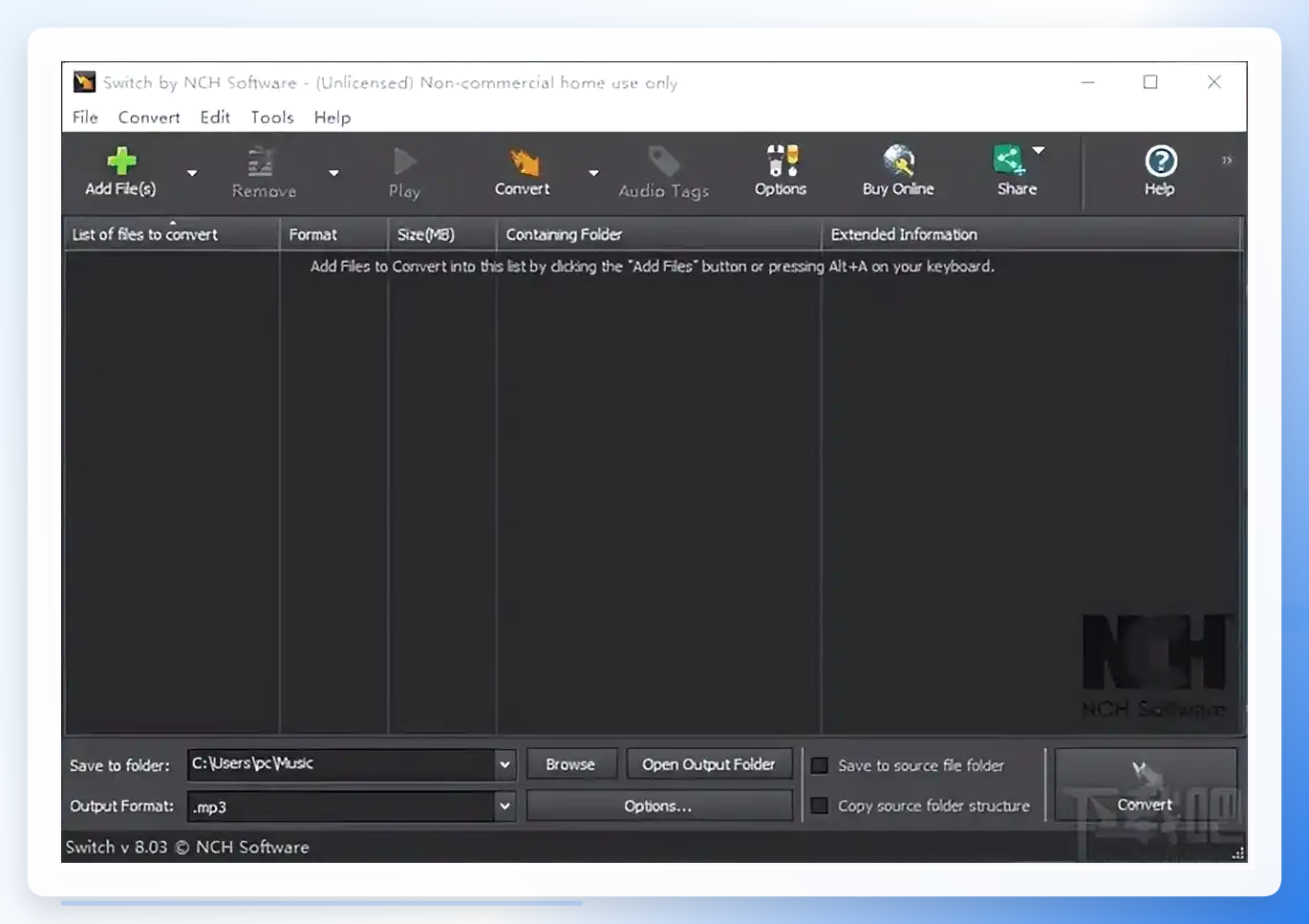1309x924 pixels.
Task: Click the Share toolbar icon
Action: [x=1009, y=161]
